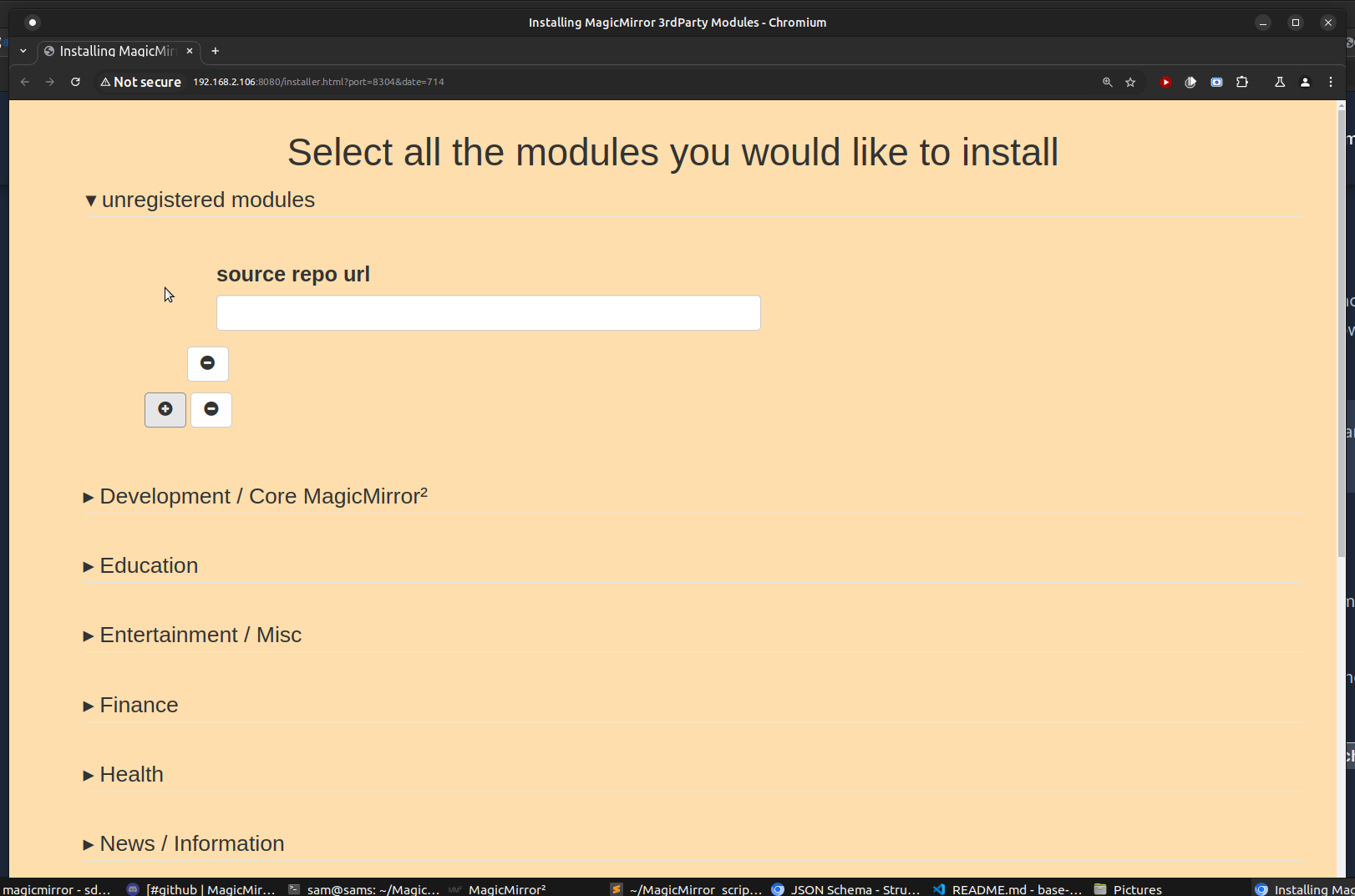
Task: Remove row using minus button under url field
Action: pos(208,364)
